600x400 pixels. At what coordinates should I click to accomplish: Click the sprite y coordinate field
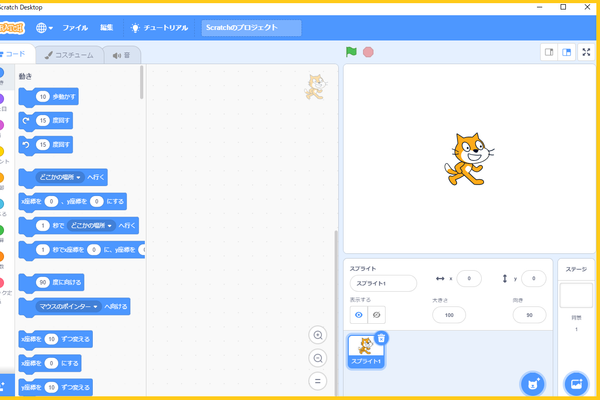pyautogui.click(x=533, y=278)
